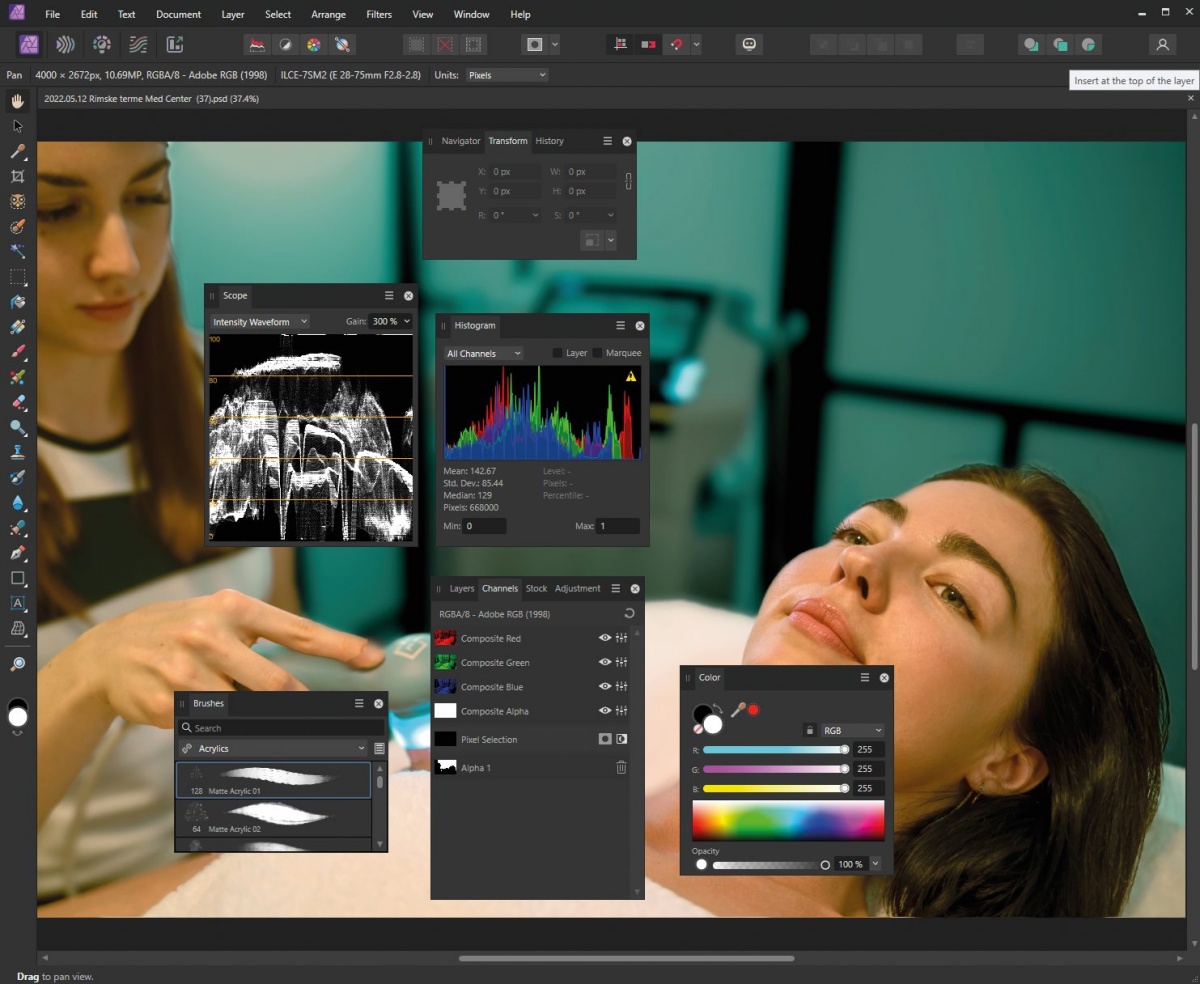Select the Rectangular Marquee tool

pyautogui.click(x=17, y=277)
